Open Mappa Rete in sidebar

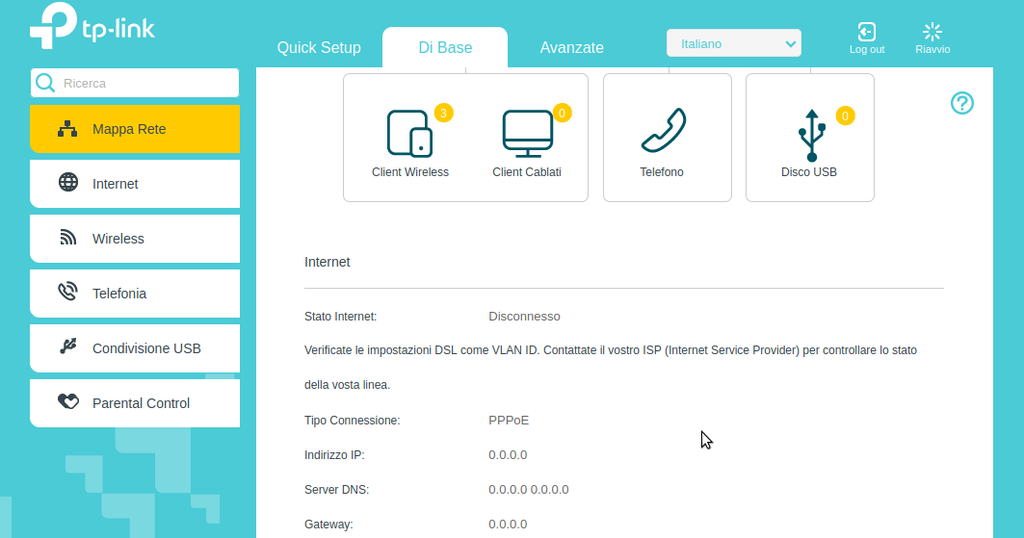pyautogui.click(x=135, y=129)
